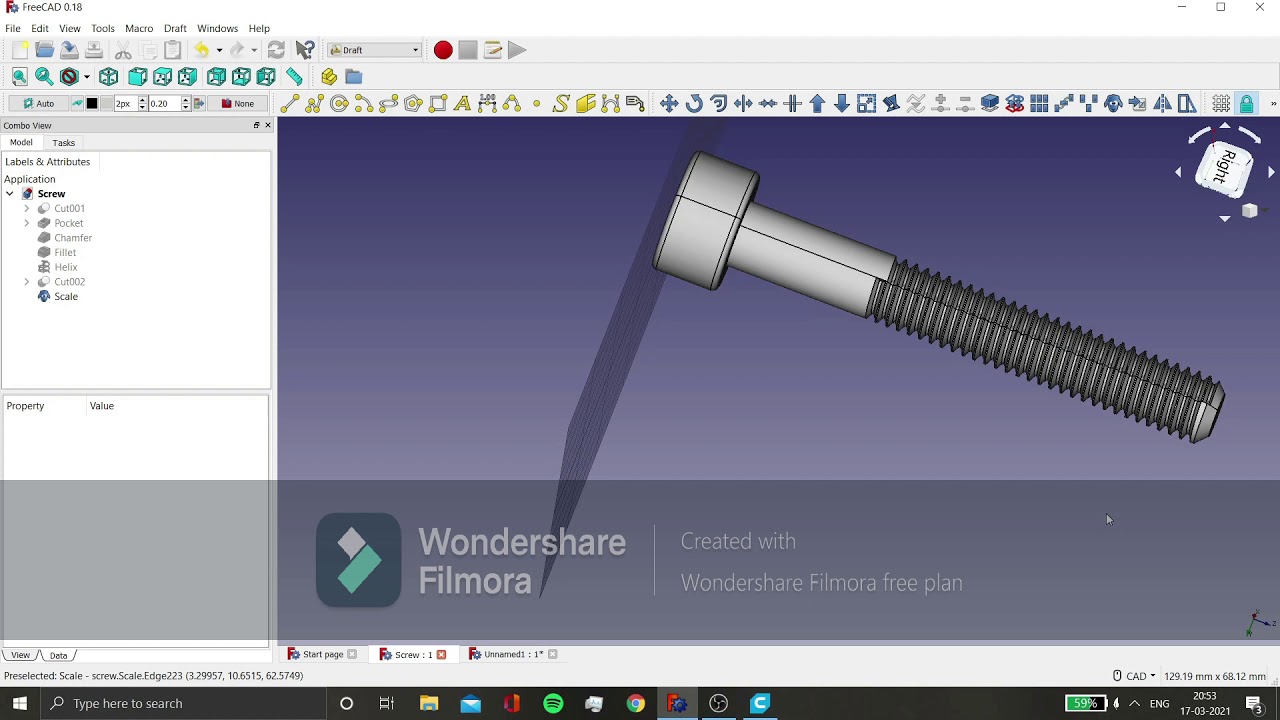
Task: Select the Draft Dimension tool
Action: tap(487, 104)
